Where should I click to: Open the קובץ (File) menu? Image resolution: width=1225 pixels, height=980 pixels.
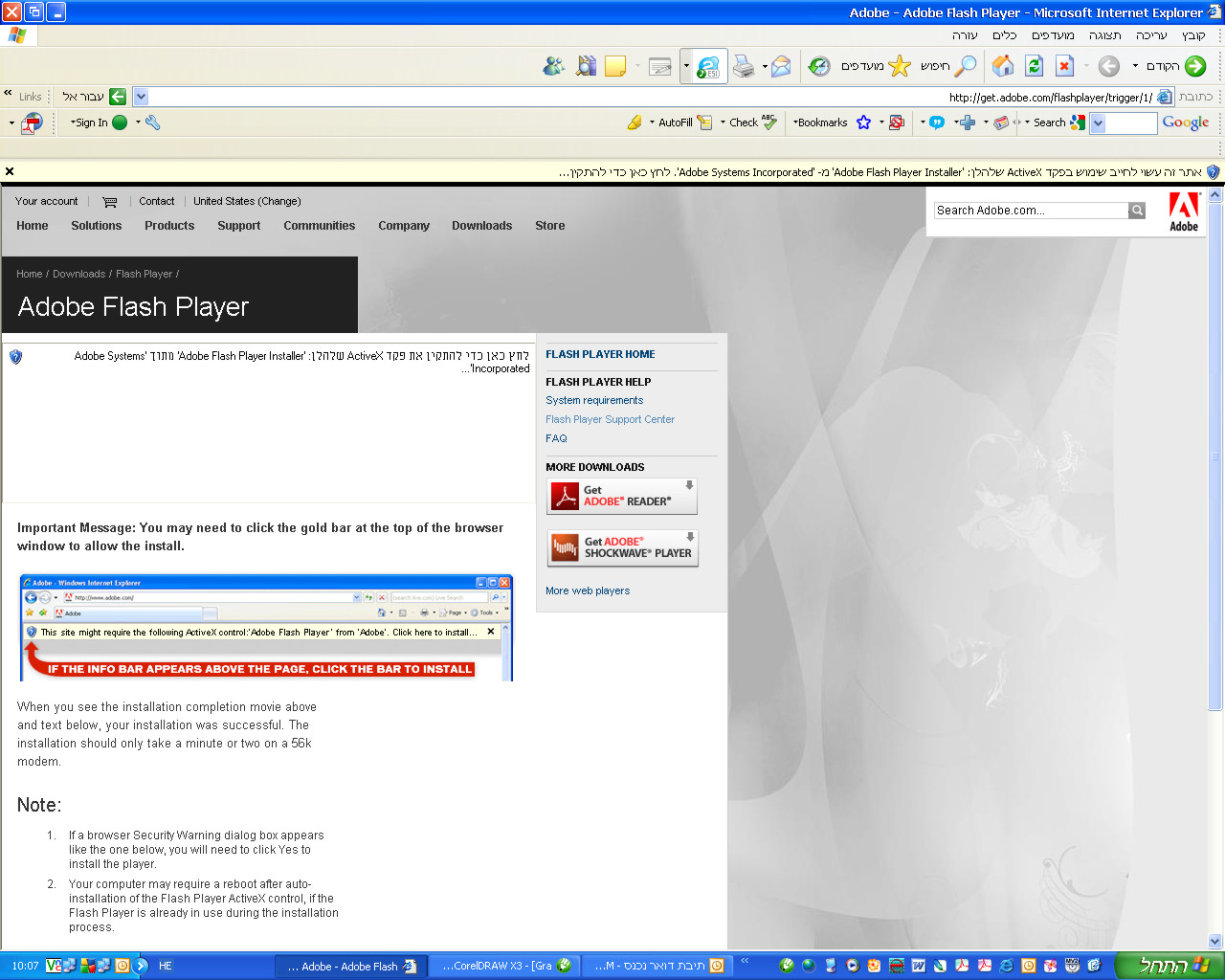(x=1193, y=35)
